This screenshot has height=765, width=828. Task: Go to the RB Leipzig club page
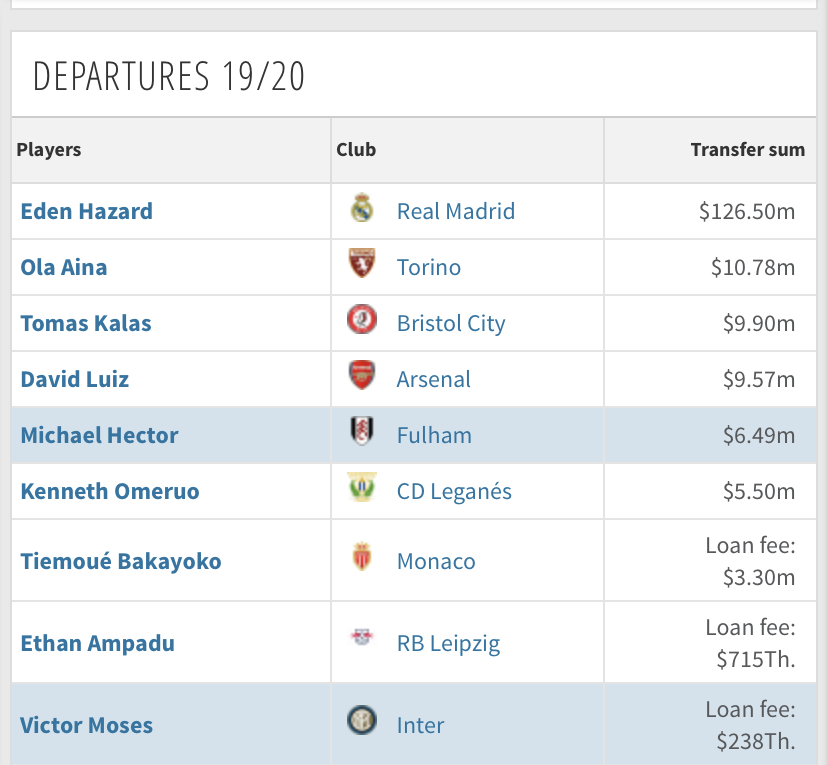tap(449, 642)
